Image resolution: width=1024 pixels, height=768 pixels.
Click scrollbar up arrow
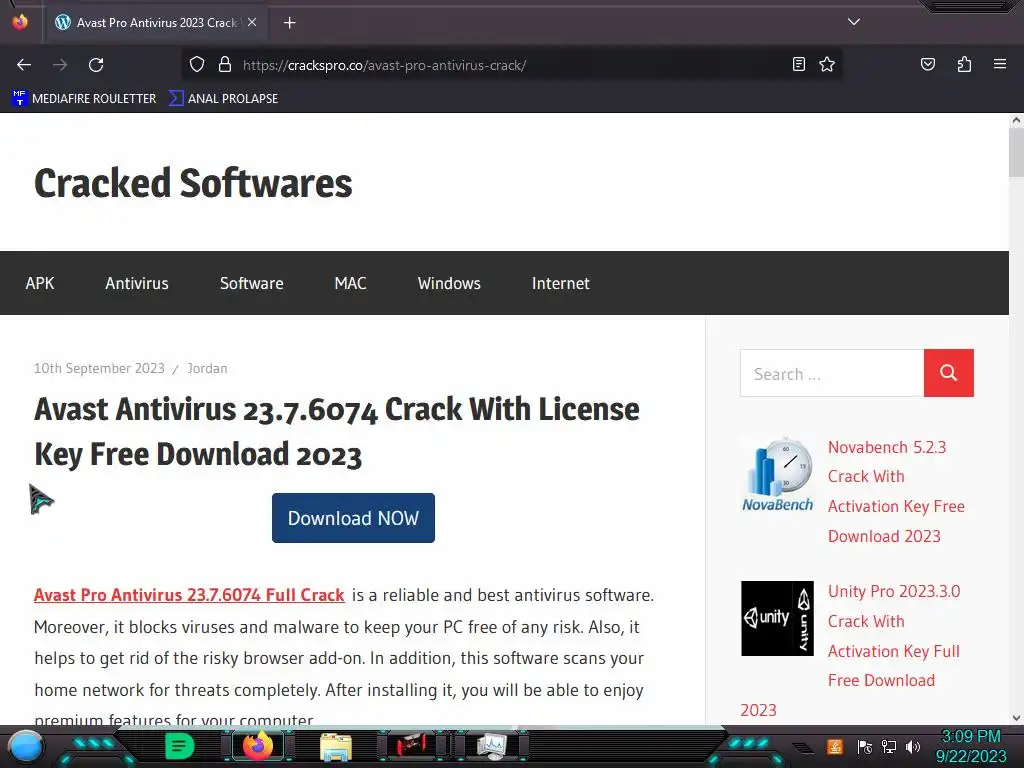click(x=1016, y=120)
